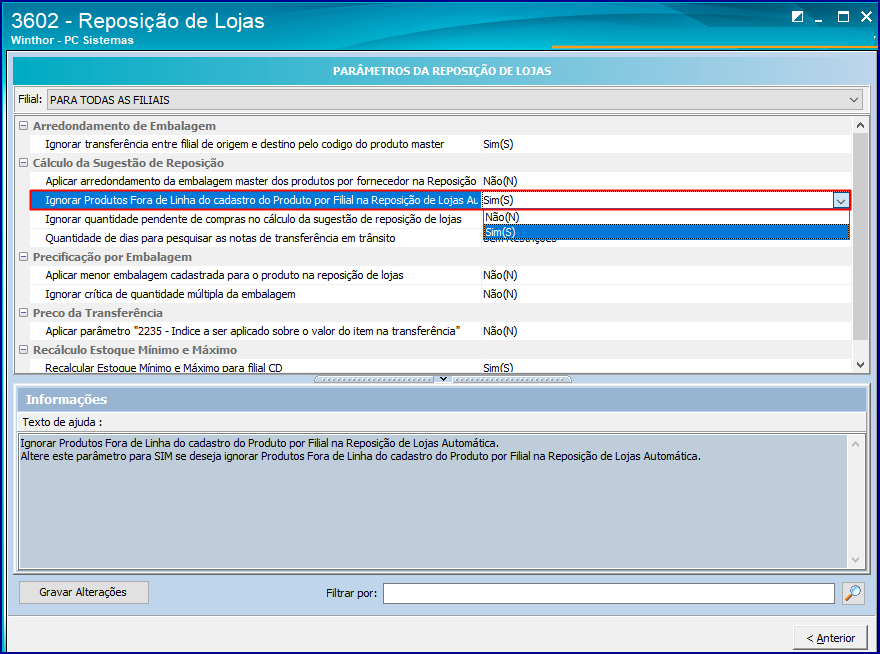Image resolution: width=880 pixels, height=654 pixels.
Task: Click the Filtrar por input field
Action: pos(609,593)
